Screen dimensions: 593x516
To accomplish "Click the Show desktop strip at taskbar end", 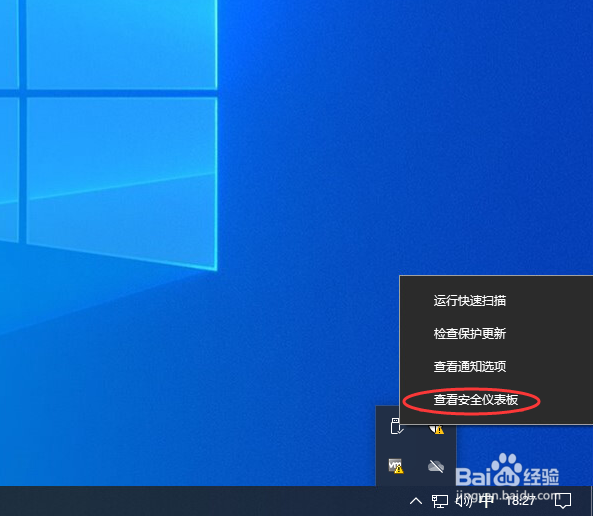I will click(x=591, y=501).
